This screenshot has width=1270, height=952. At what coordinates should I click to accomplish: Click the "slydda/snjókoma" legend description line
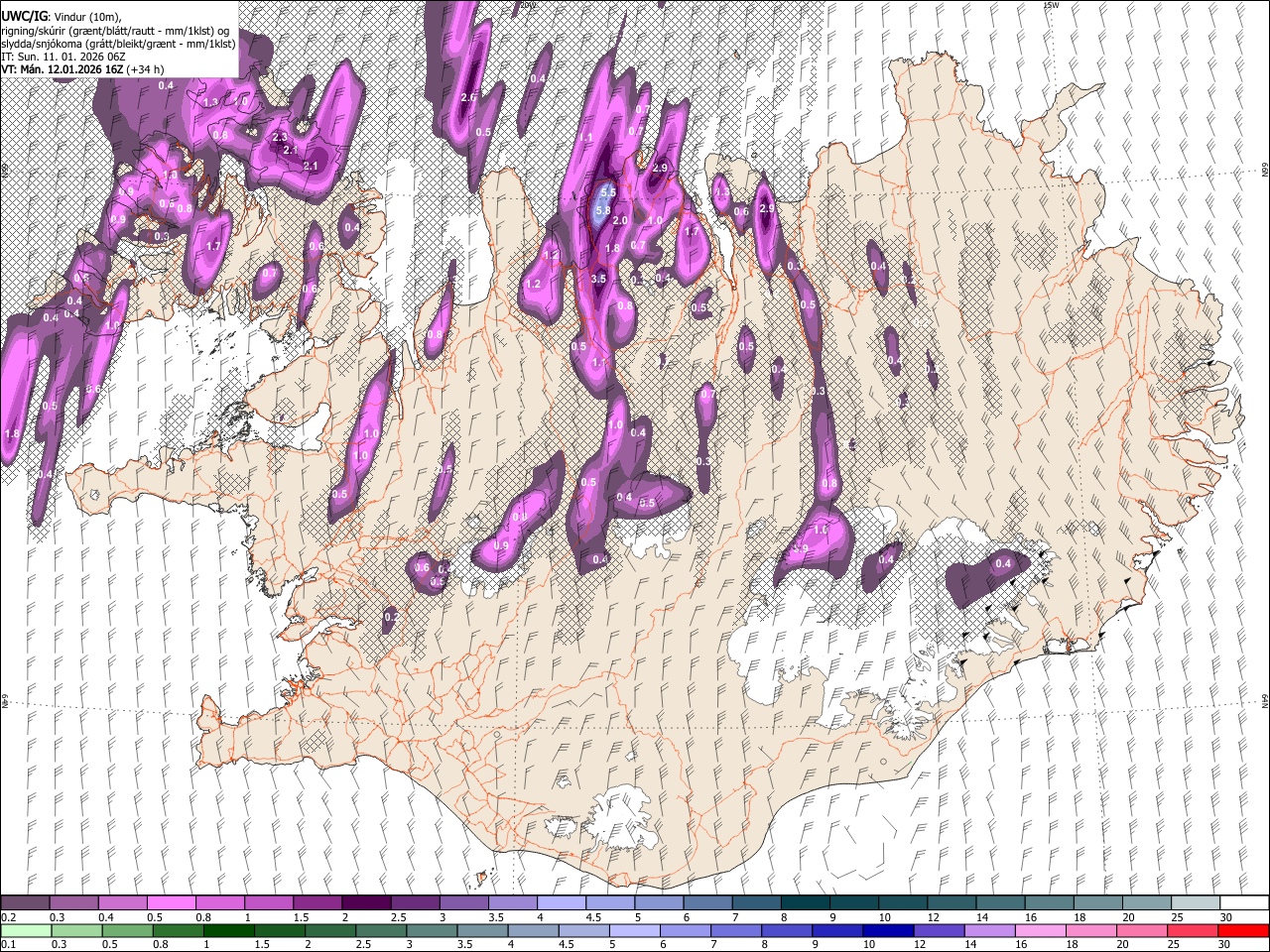tap(118, 44)
